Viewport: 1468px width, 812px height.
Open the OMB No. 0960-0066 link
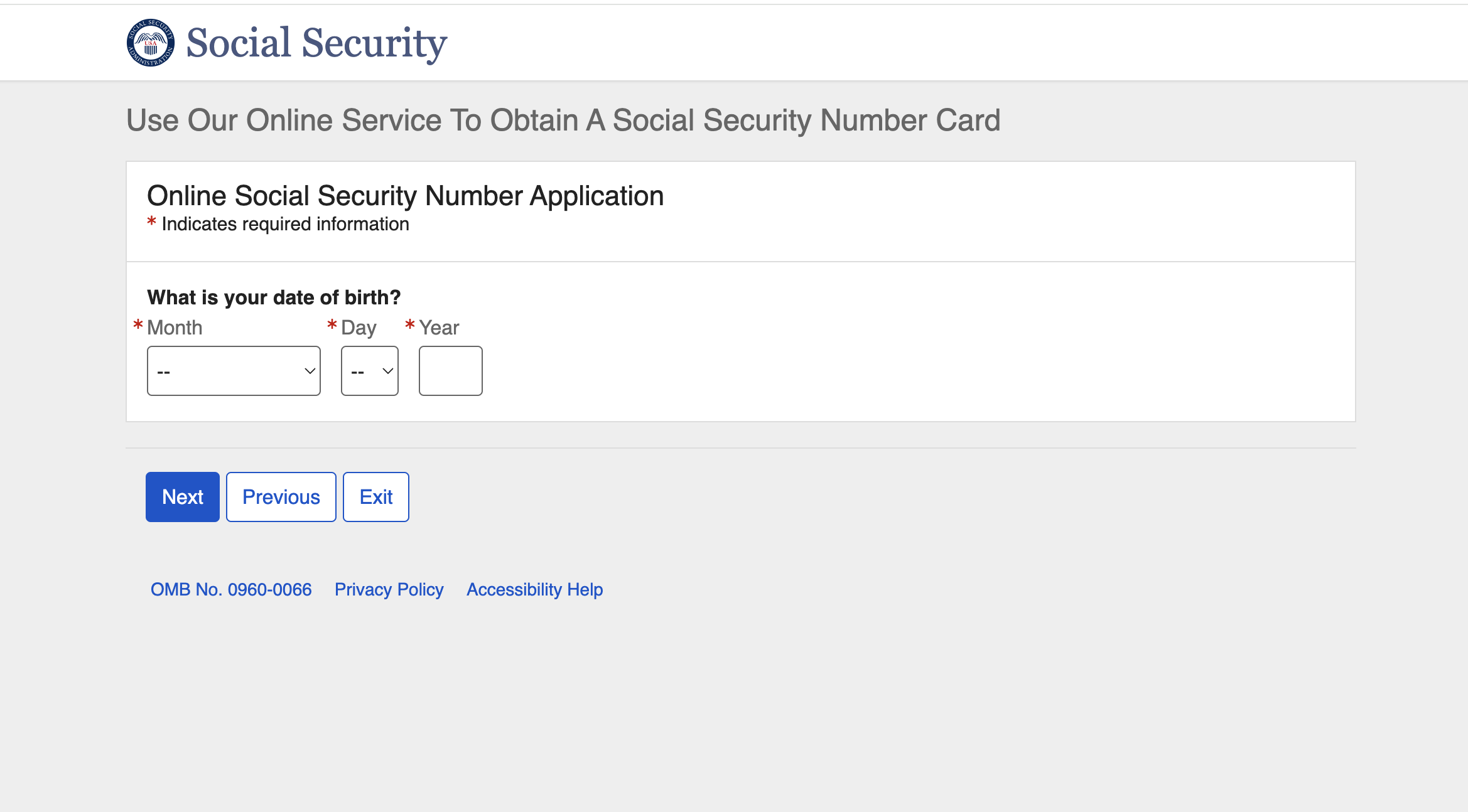tap(231, 589)
